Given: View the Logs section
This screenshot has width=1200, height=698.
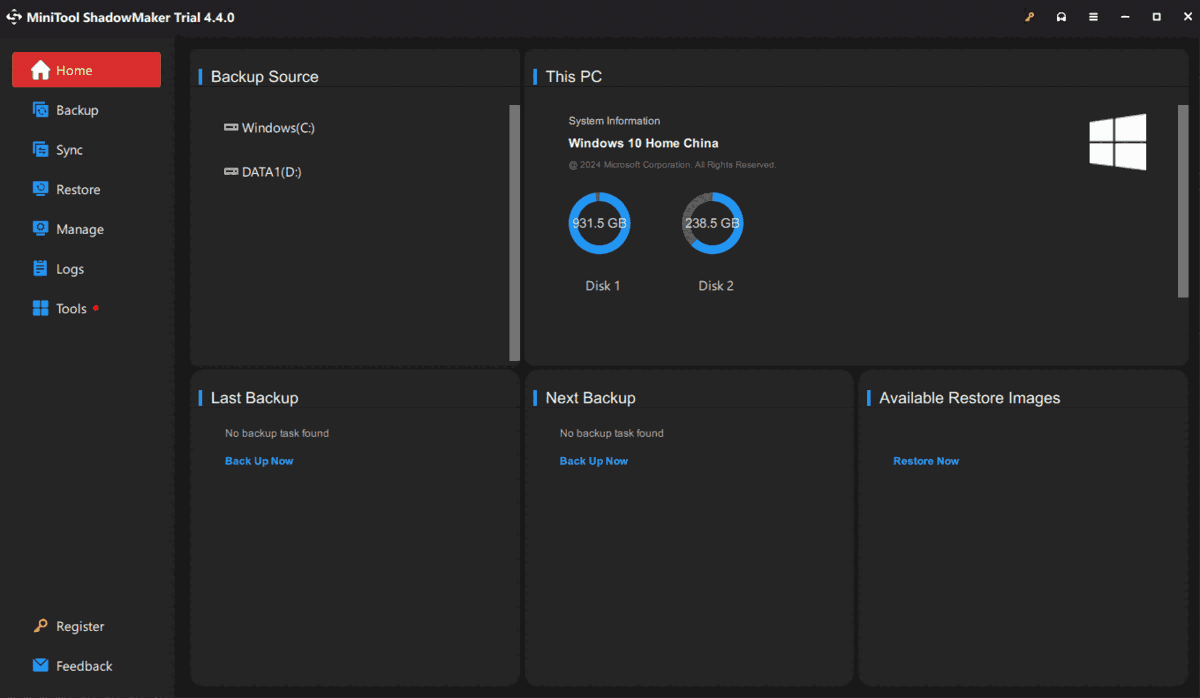Looking at the screenshot, I should pyautogui.click(x=70, y=269).
